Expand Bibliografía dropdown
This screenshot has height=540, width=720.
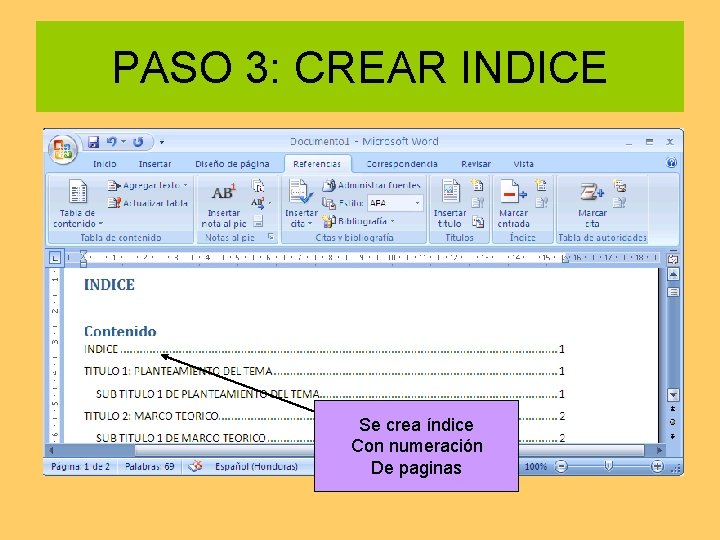(x=358, y=221)
